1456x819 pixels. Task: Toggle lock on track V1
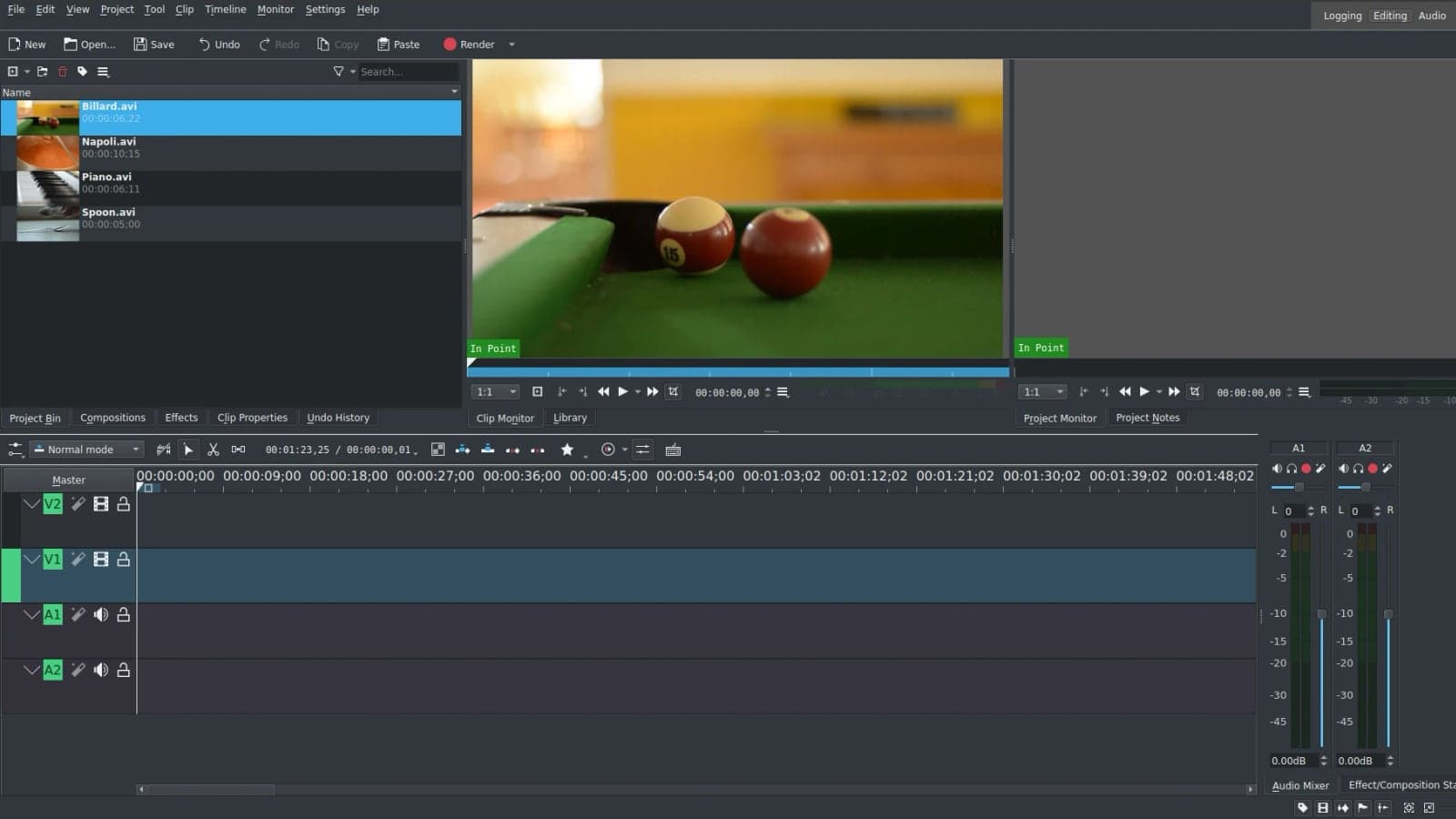tap(124, 560)
